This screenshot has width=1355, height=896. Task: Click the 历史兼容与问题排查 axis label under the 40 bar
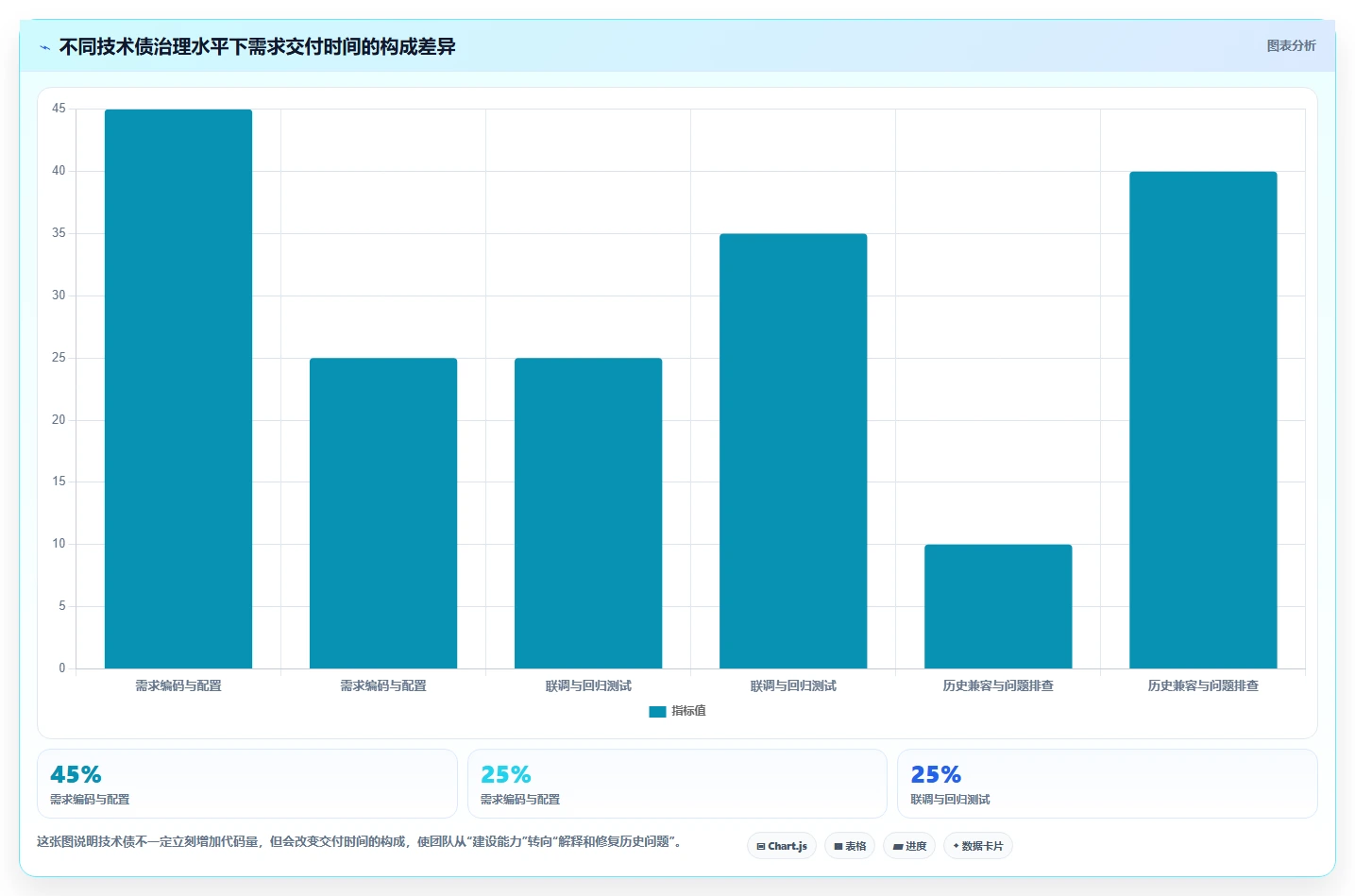[1203, 685]
